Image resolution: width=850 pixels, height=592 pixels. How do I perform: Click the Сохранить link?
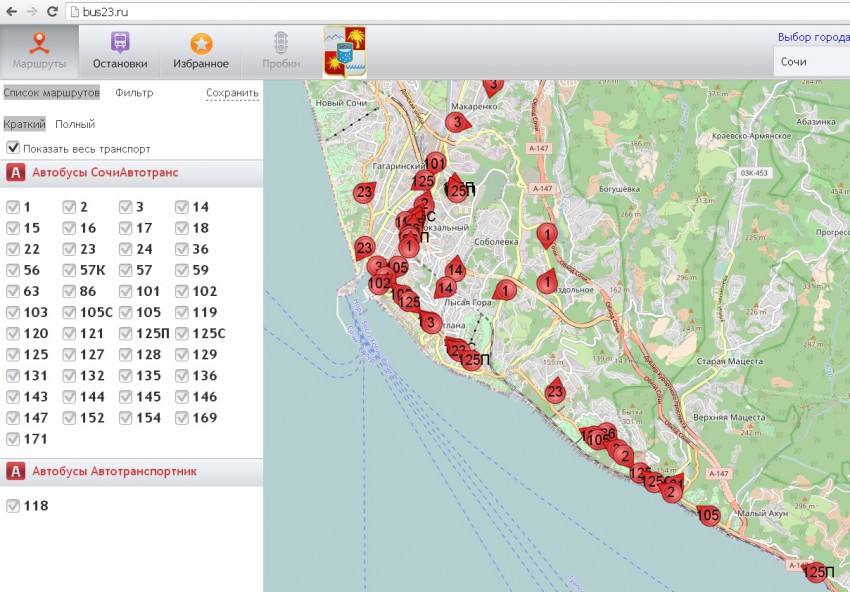[232, 93]
